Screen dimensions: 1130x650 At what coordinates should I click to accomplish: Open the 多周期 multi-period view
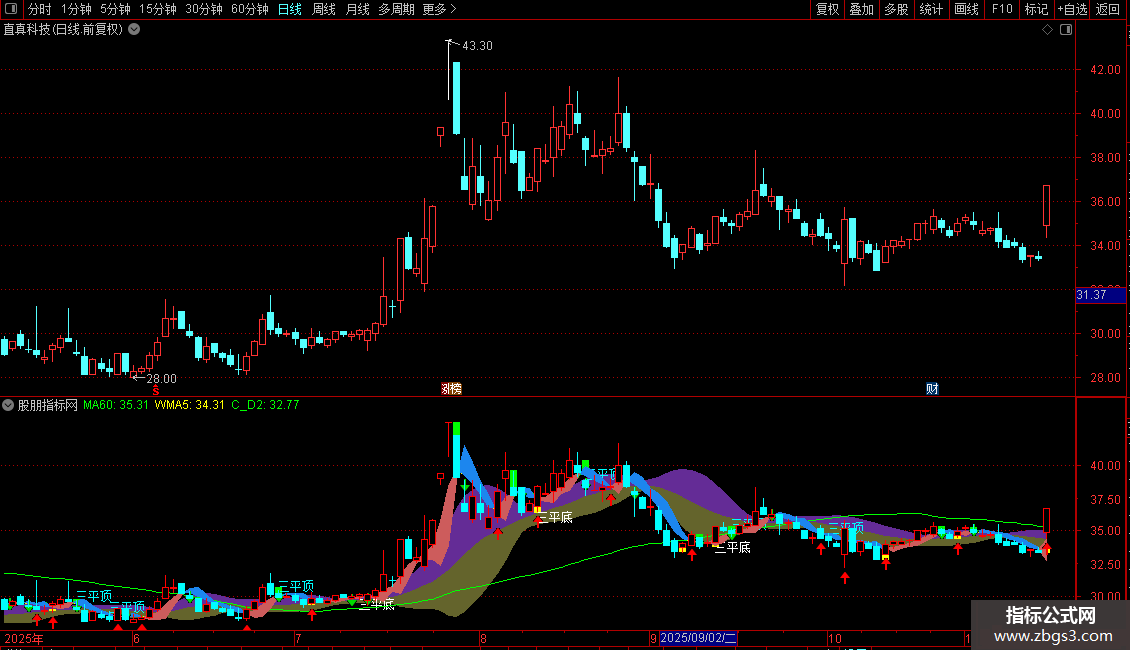click(x=396, y=9)
